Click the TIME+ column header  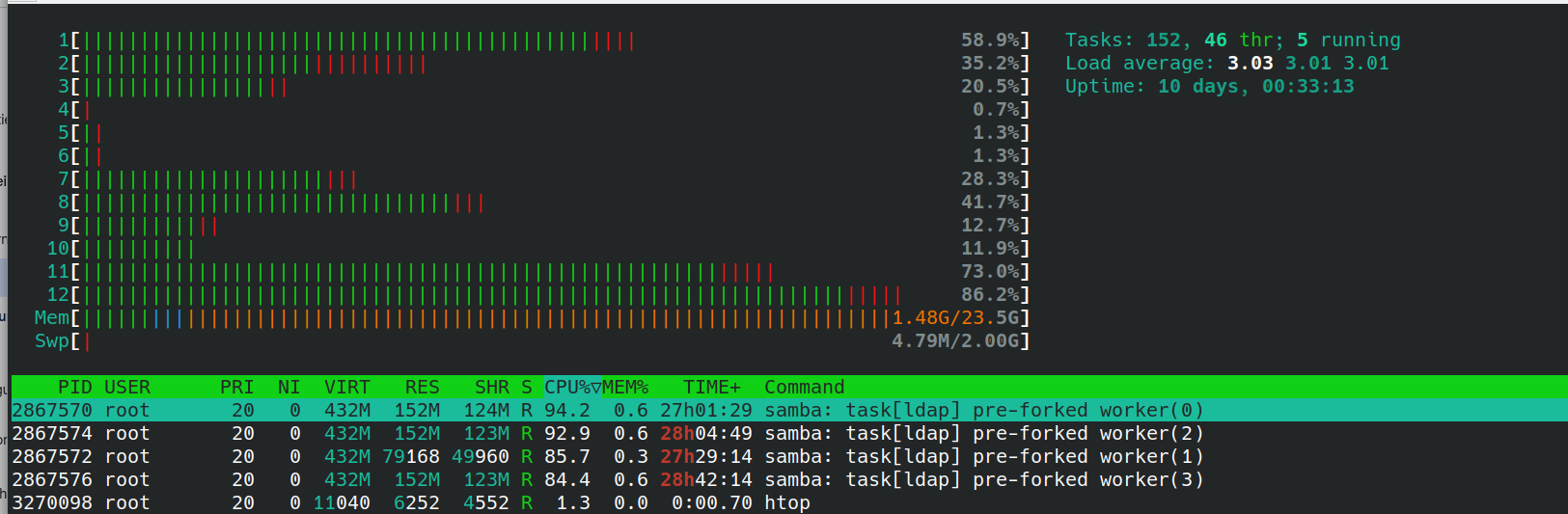(x=711, y=387)
